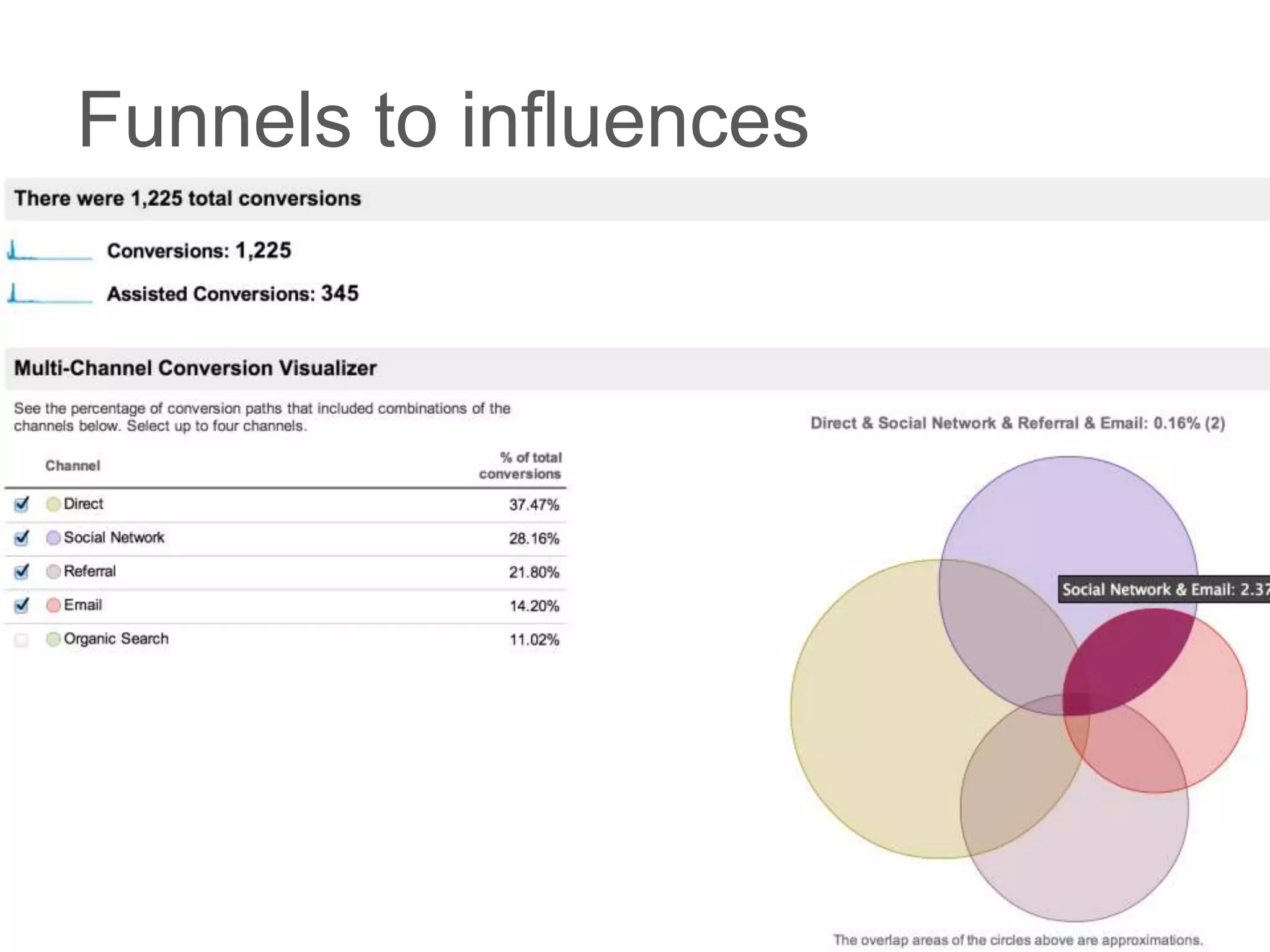The image size is (1270, 952).
Task: Click the % of total conversions header
Action: [x=521, y=465]
